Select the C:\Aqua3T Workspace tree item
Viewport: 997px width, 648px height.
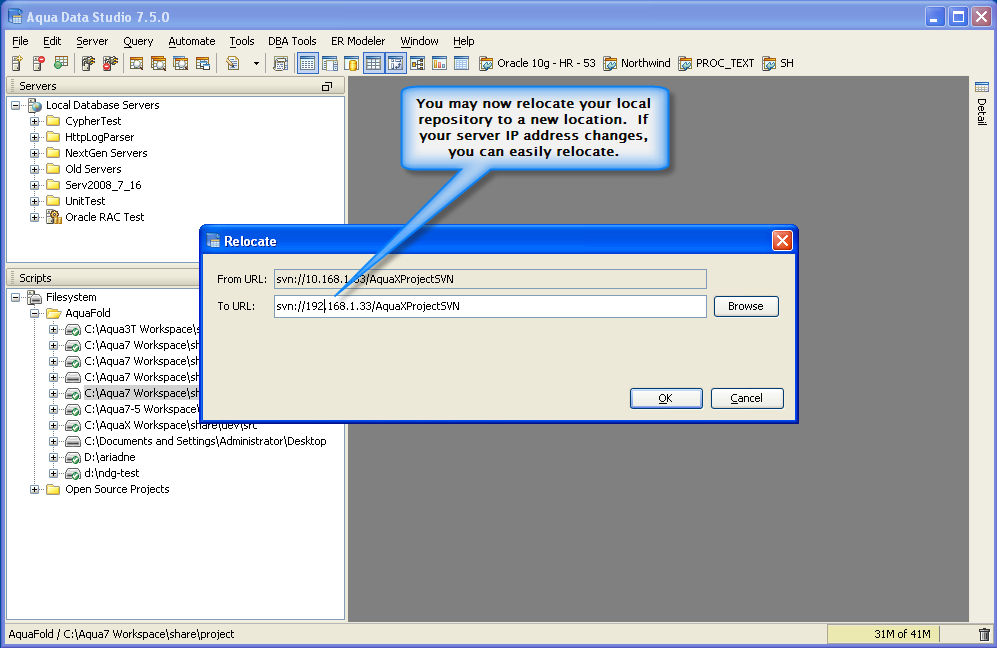(142, 329)
